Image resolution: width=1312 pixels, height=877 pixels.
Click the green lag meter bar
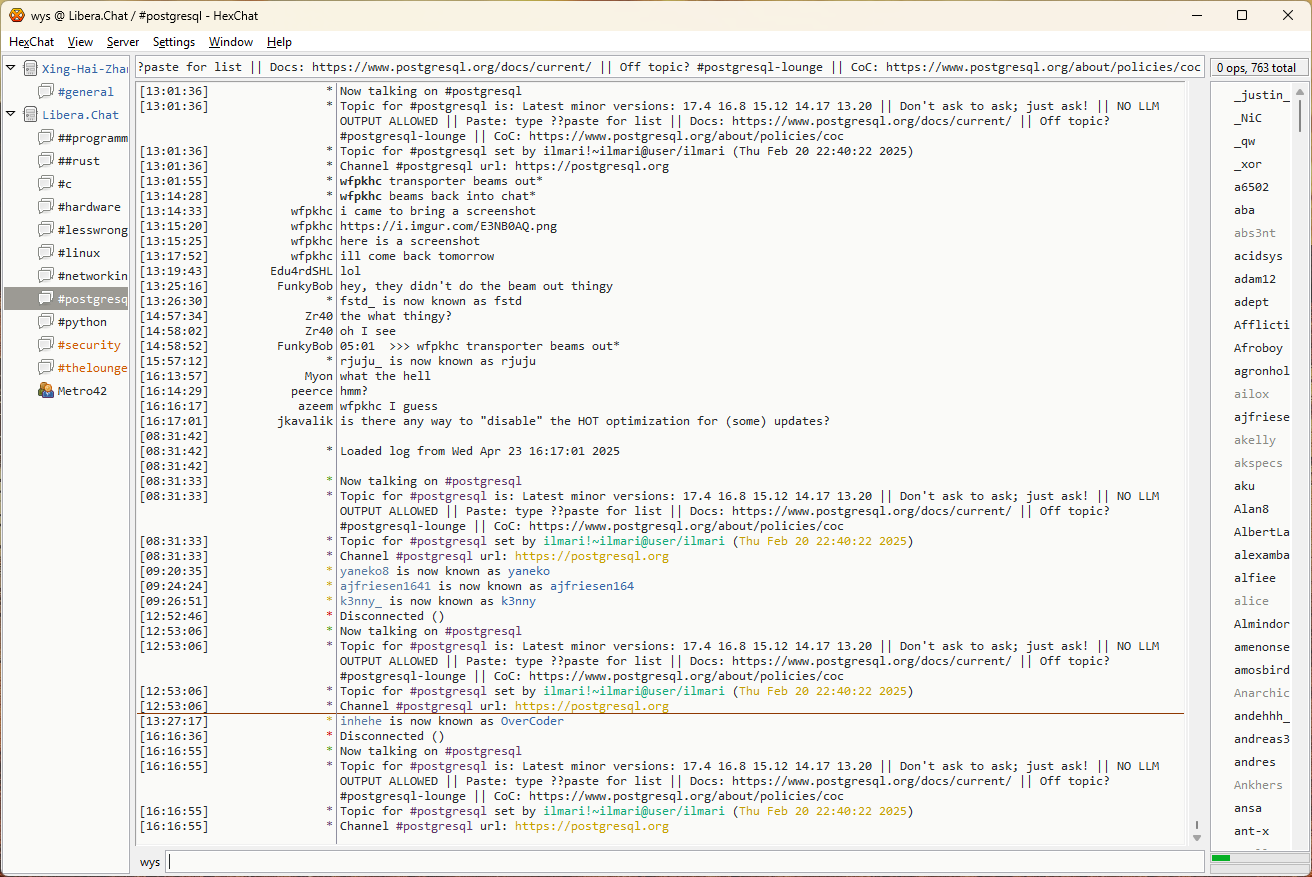click(x=1221, y=858)
